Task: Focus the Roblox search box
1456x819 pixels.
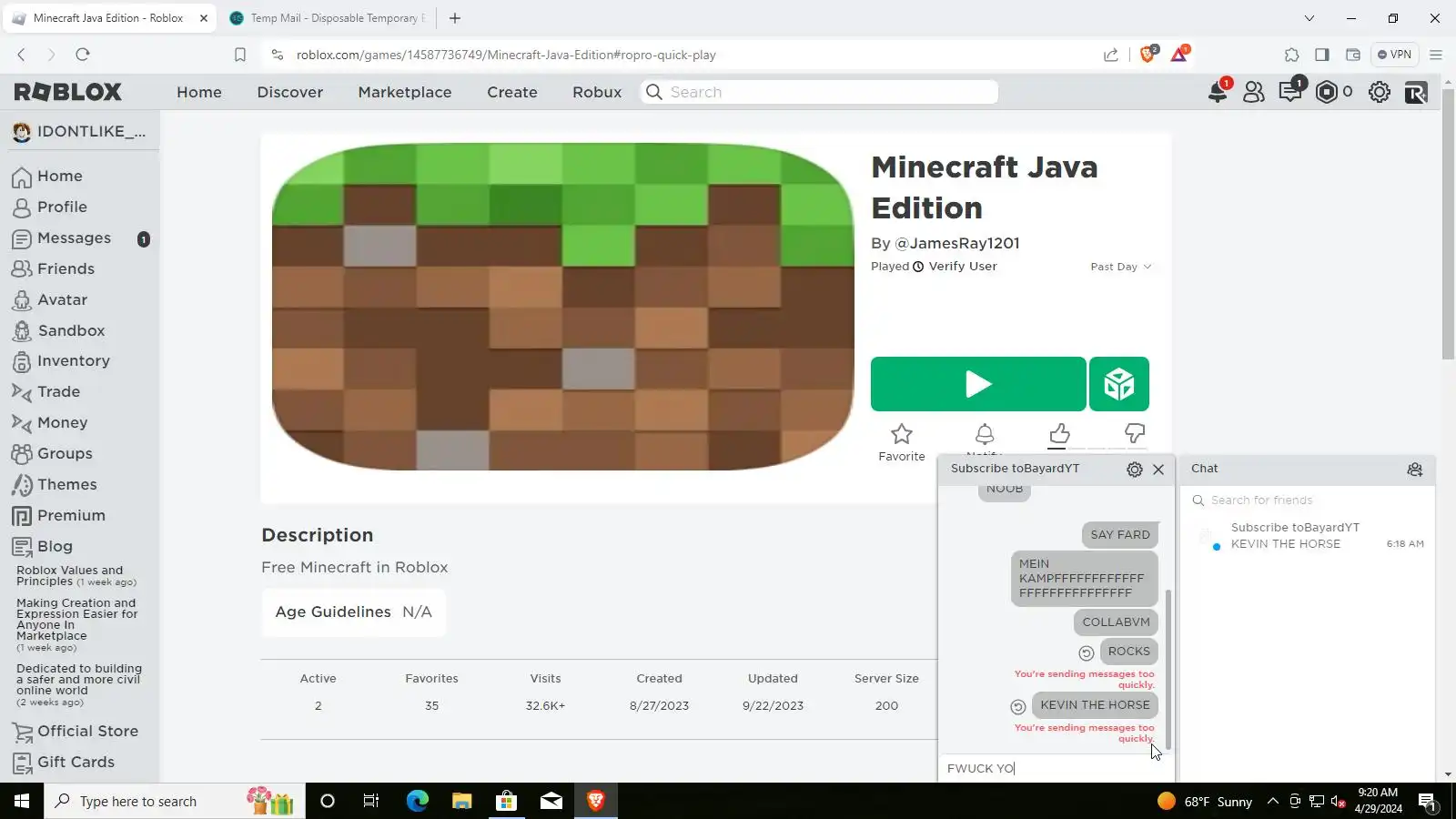Action: click(820, 92)
